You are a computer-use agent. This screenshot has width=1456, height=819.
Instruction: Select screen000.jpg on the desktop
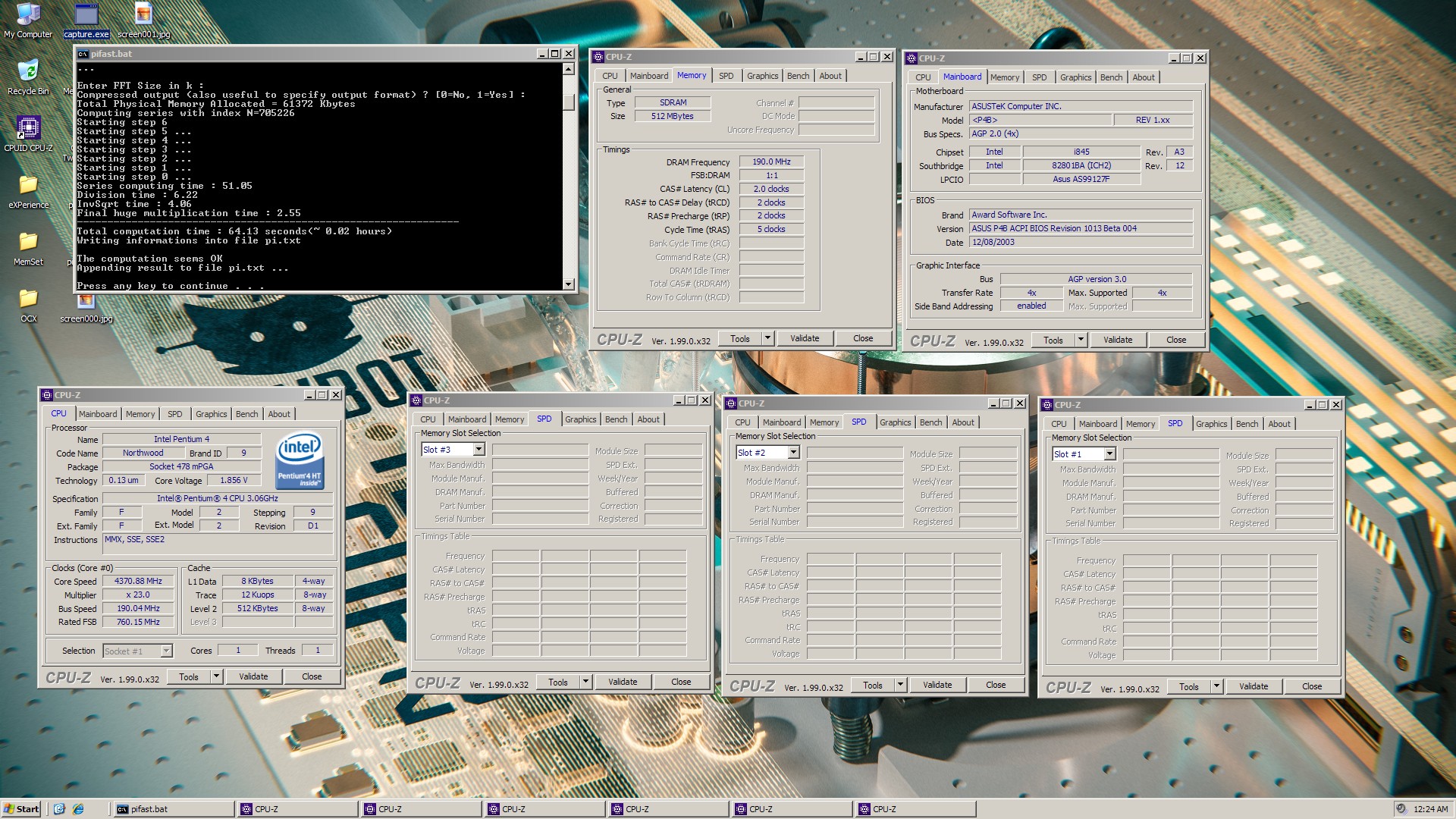[86, 311]
